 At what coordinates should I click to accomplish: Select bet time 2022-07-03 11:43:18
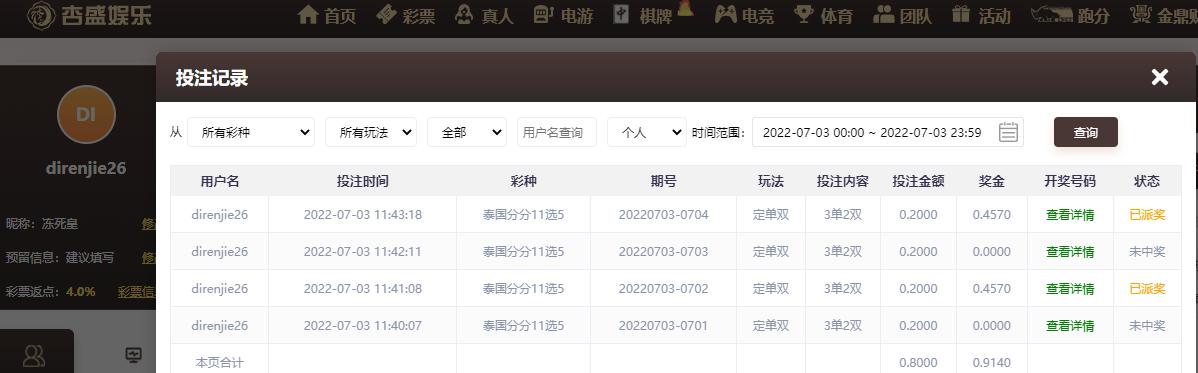[362, 215]
